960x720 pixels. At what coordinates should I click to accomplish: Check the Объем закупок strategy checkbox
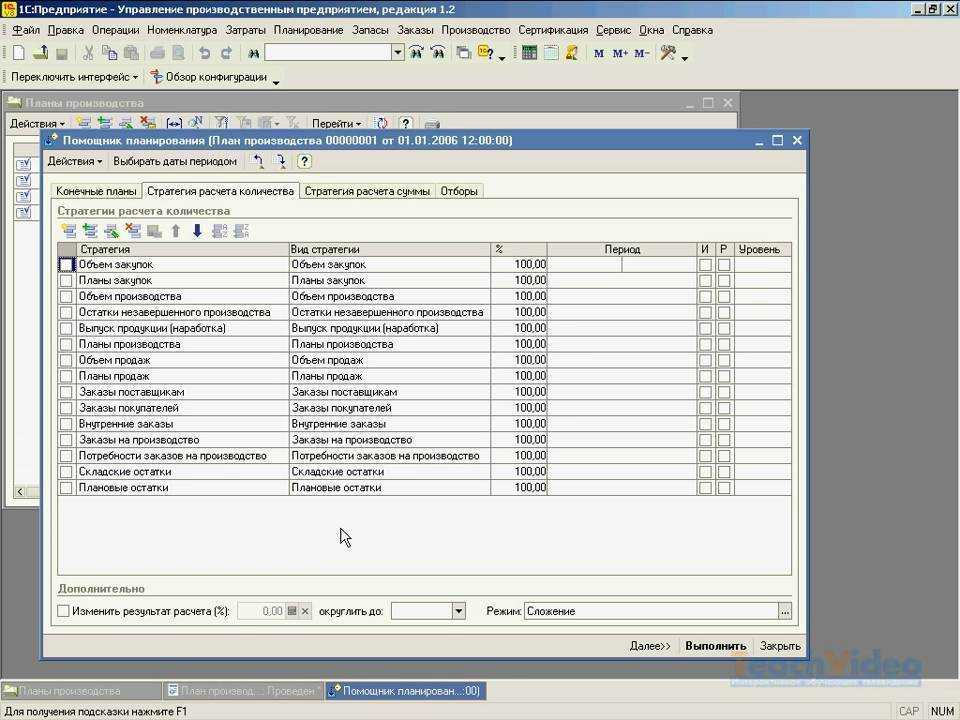pyautogui.click(x=66, y=264)
